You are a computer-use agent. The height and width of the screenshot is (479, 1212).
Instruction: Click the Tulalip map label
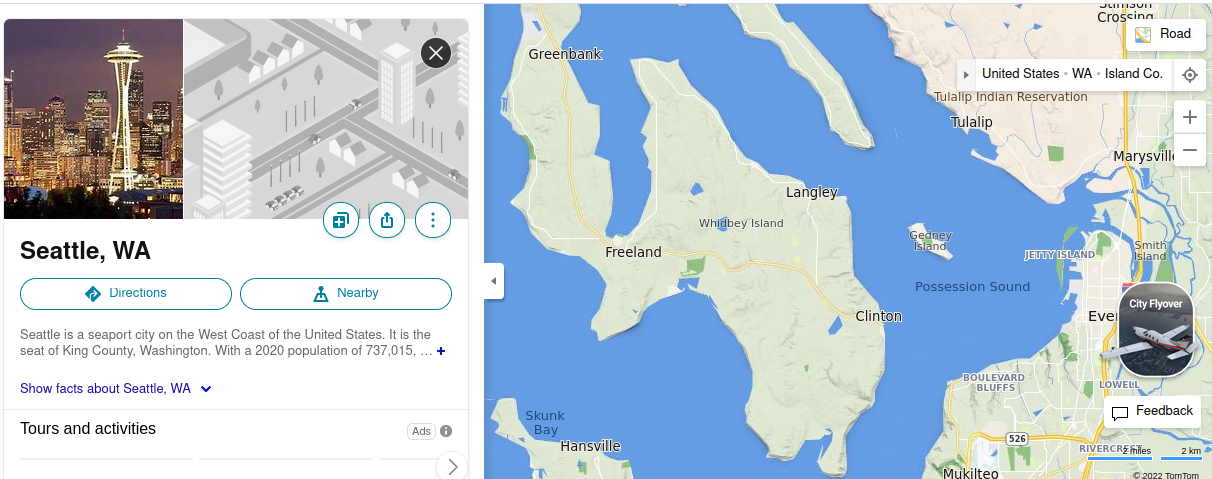click(972, 122)
